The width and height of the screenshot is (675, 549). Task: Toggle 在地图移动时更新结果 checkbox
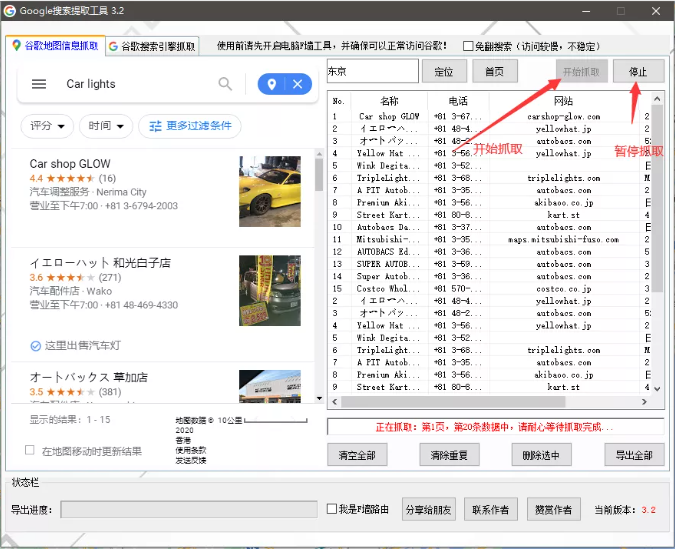30,450
